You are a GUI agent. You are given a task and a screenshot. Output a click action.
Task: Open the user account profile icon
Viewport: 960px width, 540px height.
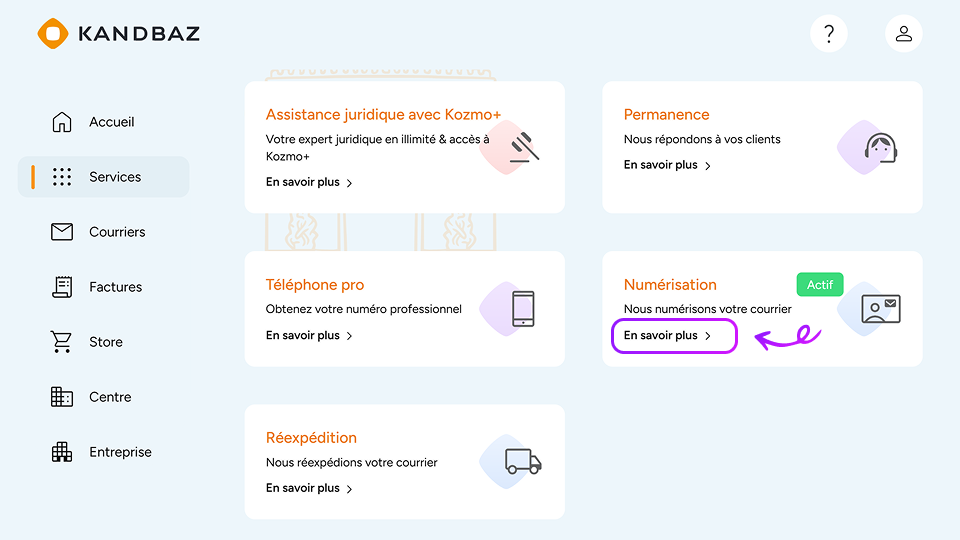[x=904, y=34]
